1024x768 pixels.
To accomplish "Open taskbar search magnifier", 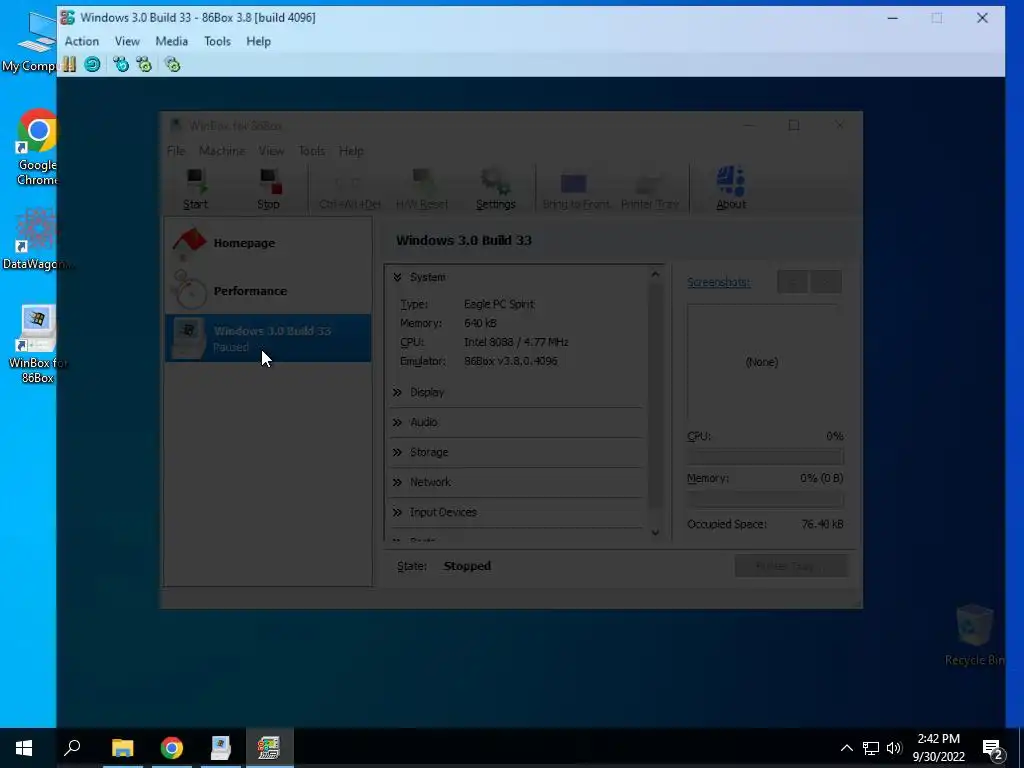I will 72,748.
